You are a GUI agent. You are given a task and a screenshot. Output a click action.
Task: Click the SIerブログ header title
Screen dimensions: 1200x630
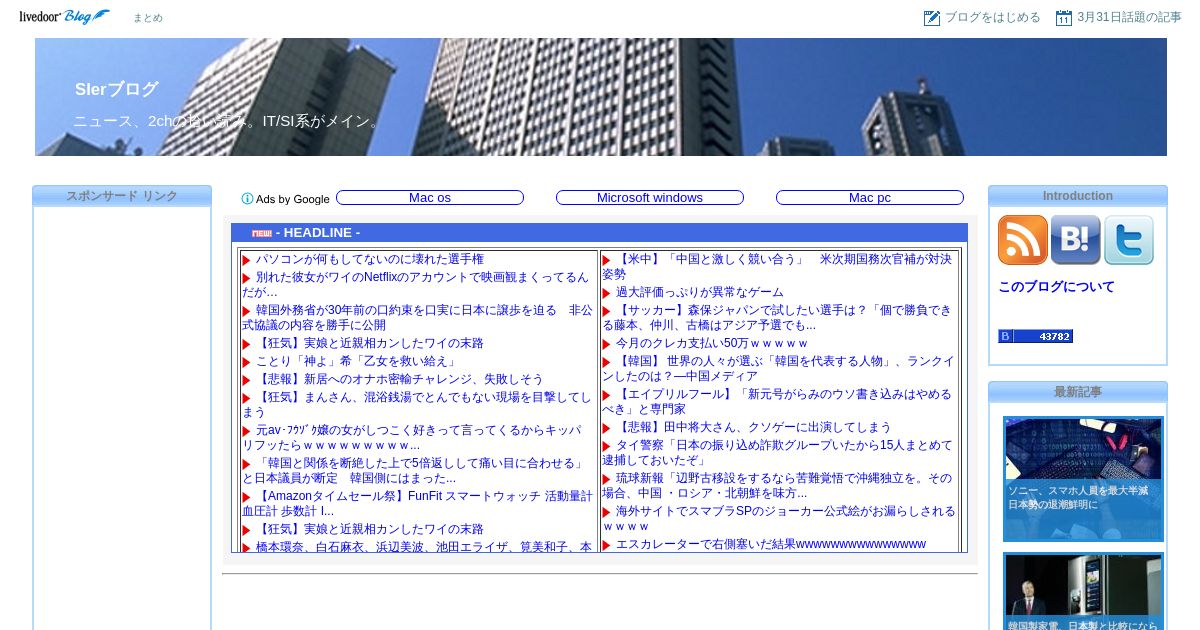point(117,89)
